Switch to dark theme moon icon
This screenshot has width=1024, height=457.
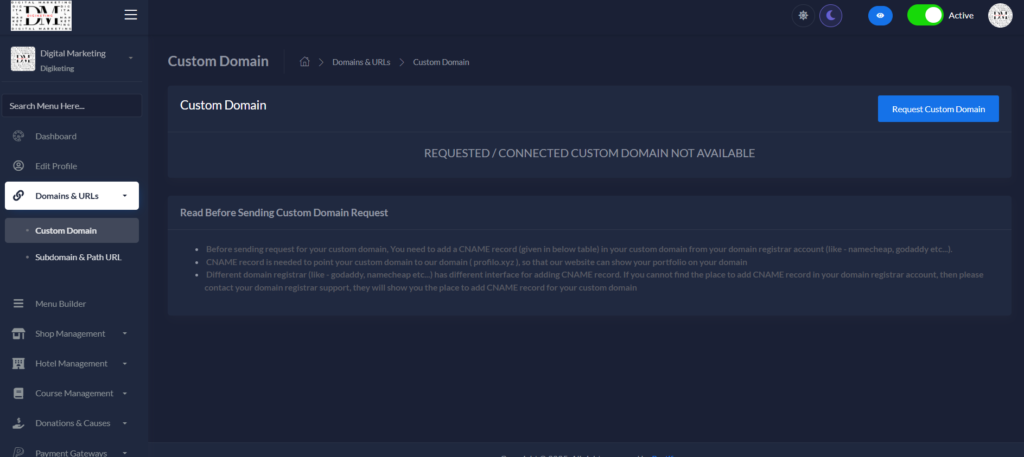(831, 16)
